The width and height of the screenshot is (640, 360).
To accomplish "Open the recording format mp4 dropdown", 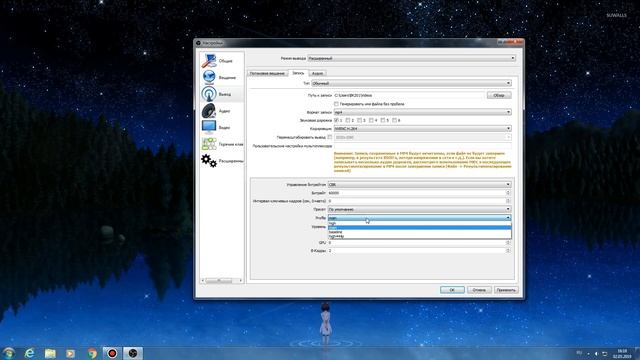I will pyautogui.click(x=422, y=112).
